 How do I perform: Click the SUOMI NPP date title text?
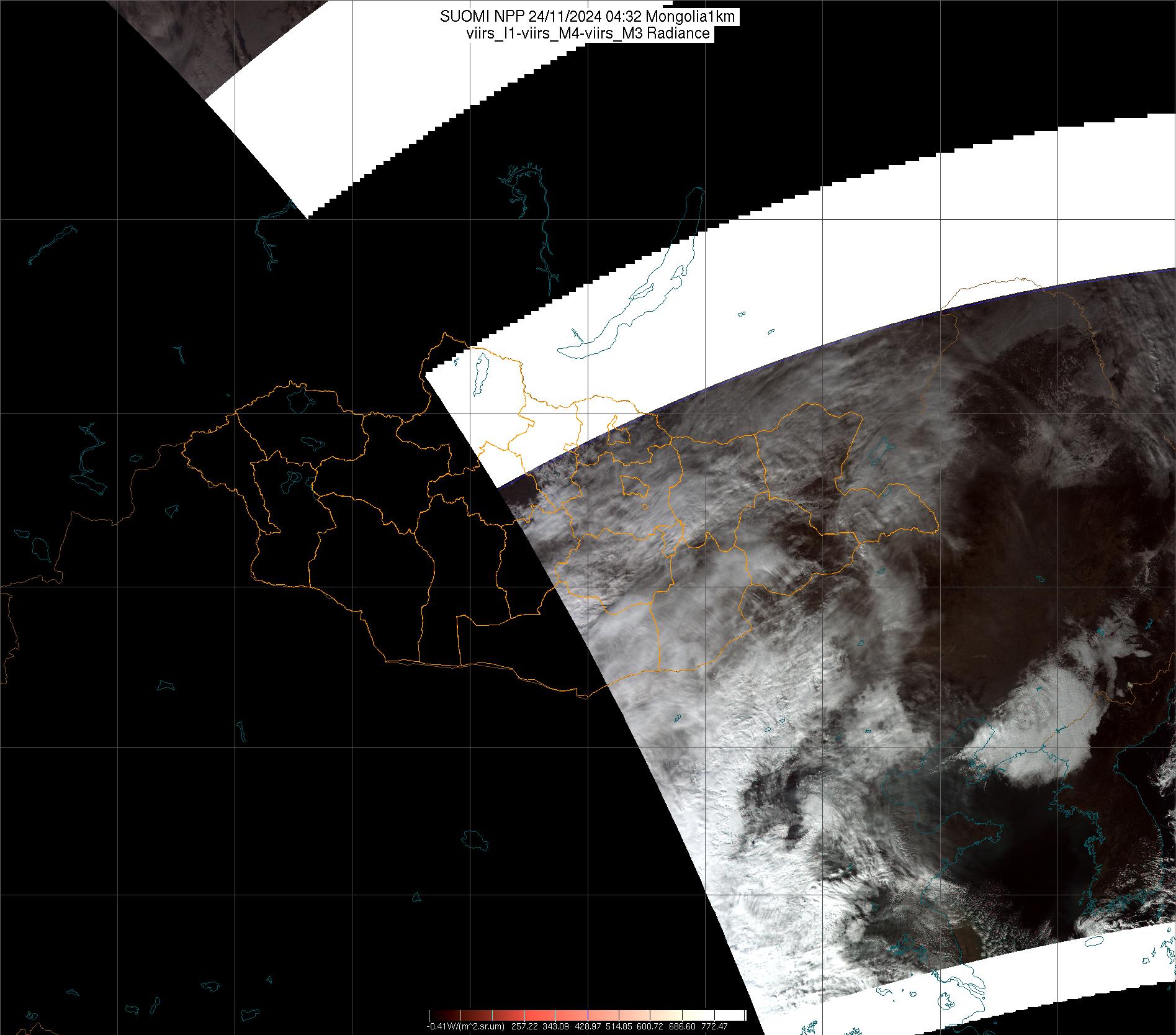[587, 17]
